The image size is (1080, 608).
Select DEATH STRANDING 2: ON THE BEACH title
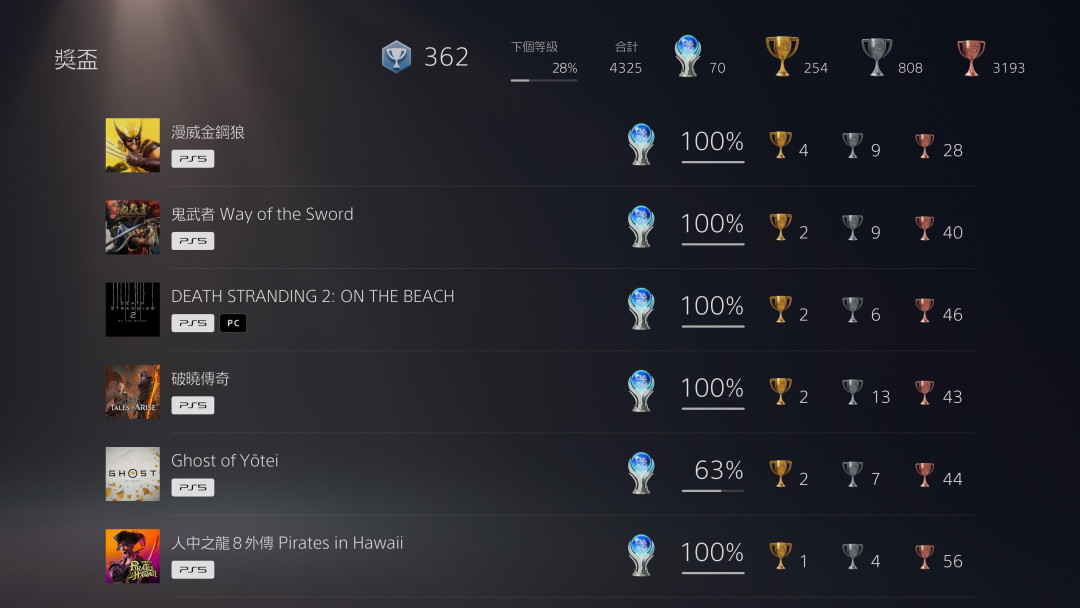point(313,296)
